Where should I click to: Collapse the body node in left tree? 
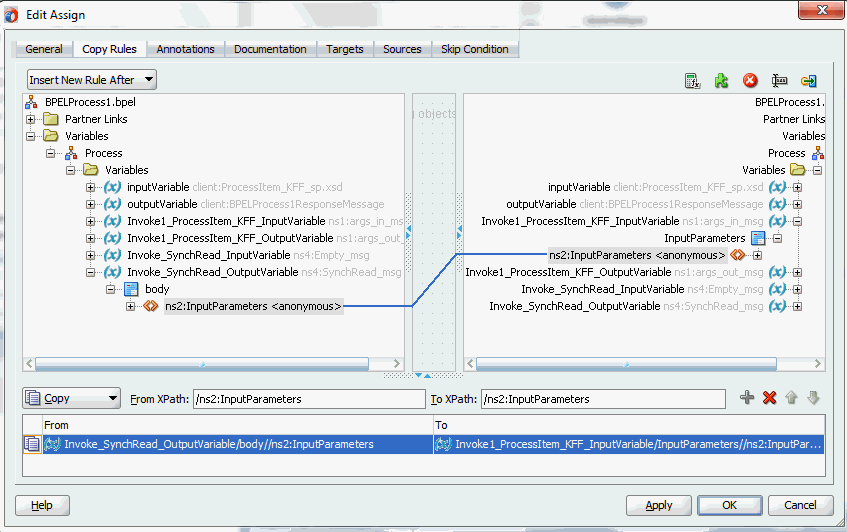110,289
